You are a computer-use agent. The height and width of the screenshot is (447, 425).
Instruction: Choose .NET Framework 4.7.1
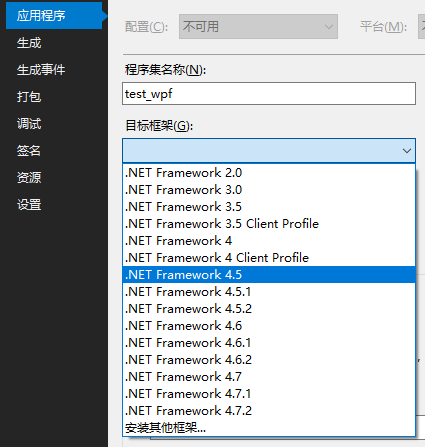point(269,394)
